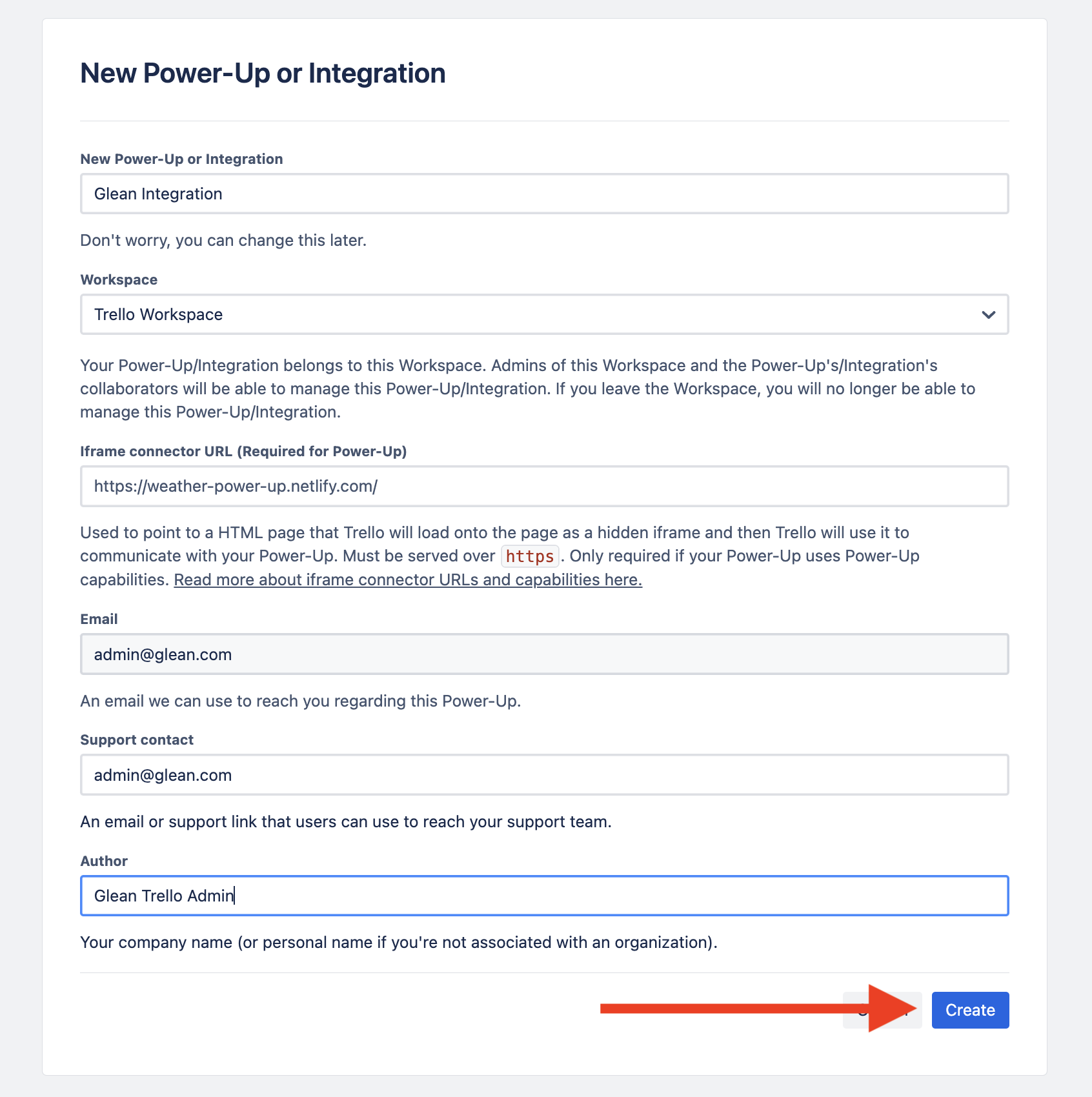Image resolution: width=1092 pixels, height=1097 pixels.
Task: Click the large page heading title
Action: click(263, 73)
